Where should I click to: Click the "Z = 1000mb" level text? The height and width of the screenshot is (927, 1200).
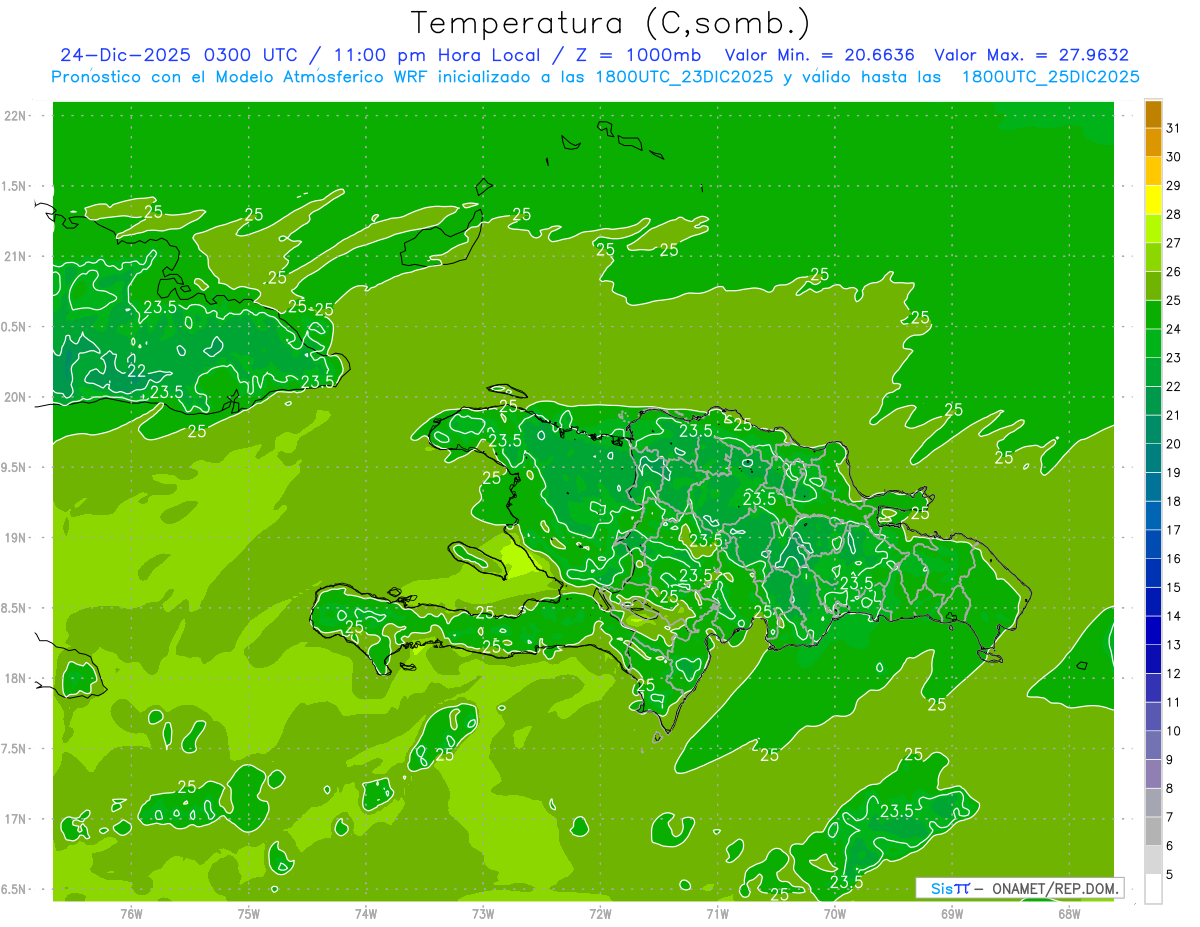(637, 55)
